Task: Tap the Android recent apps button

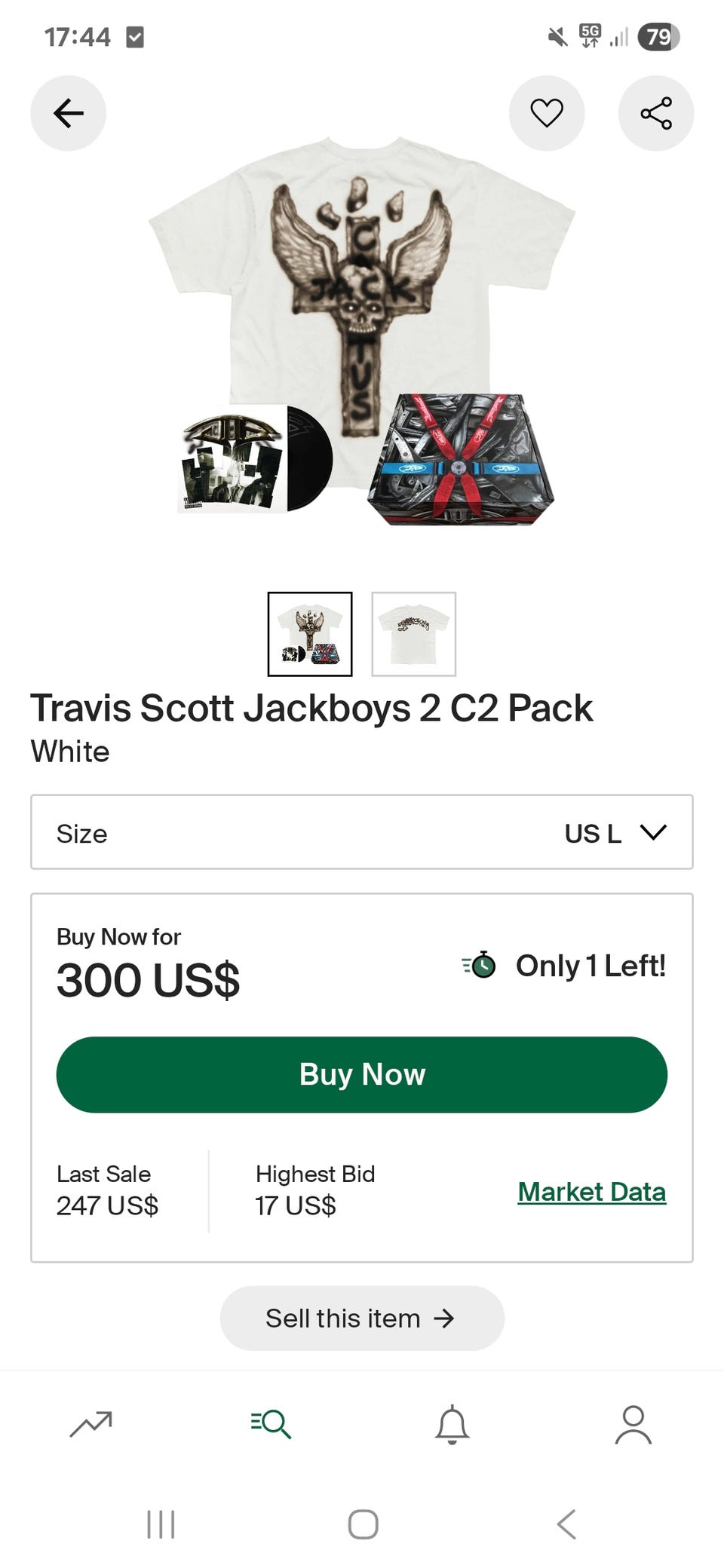Action: click(161, 1524)
